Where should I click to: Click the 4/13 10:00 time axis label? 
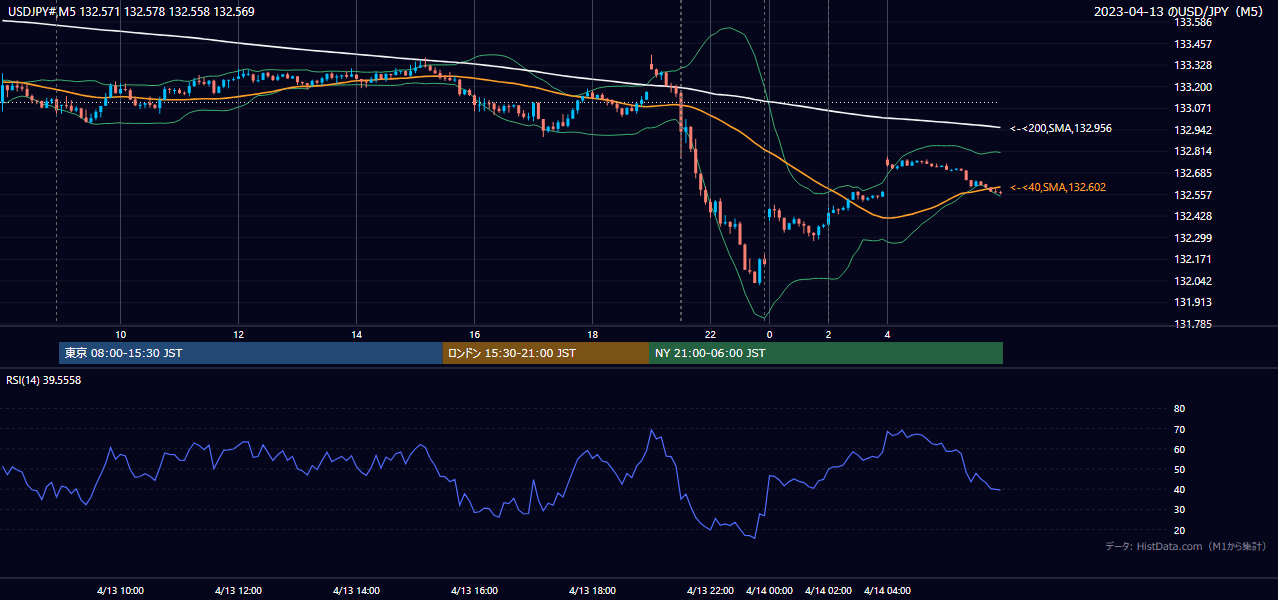[120, 590]
